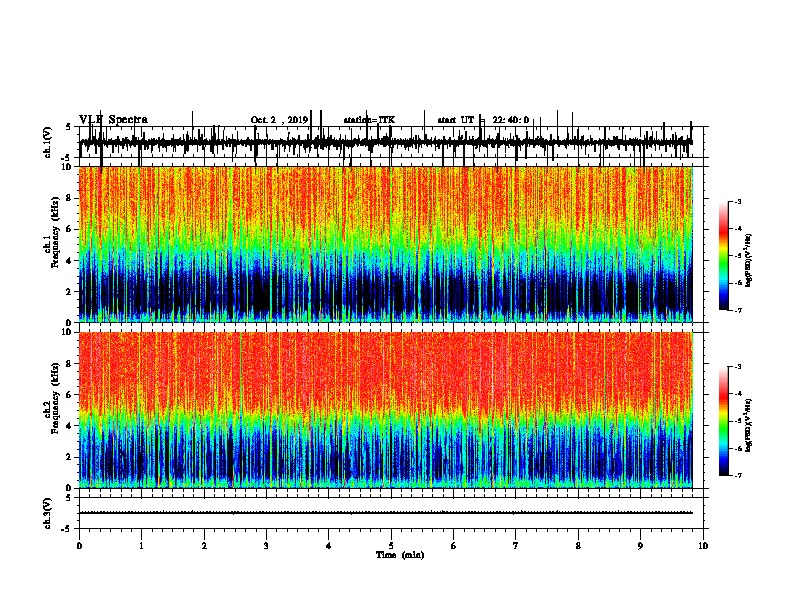The image size is (792, 612).
Task: Click inside the ch.2 spectrogram panel
Action: tap(385, 410)
